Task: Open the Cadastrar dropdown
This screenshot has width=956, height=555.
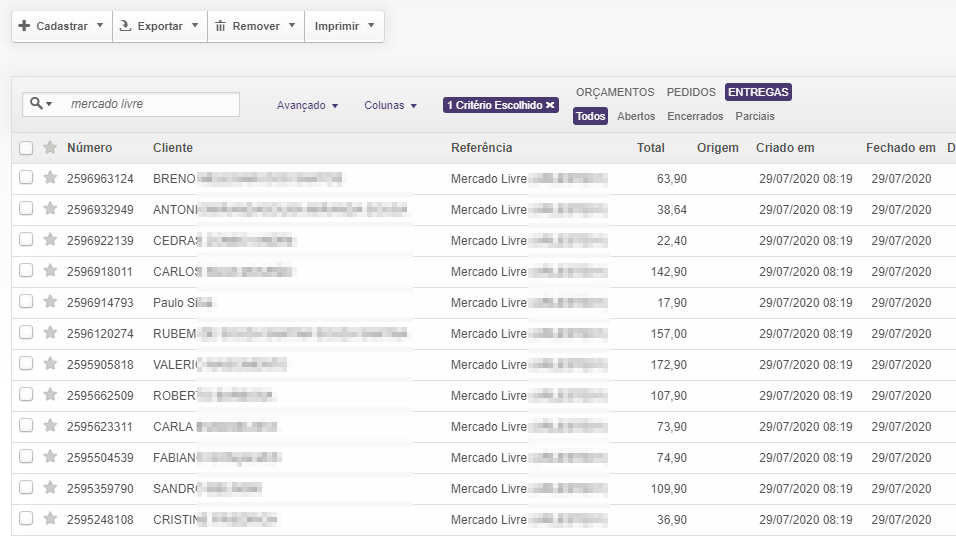Action: tap(61, 26)
